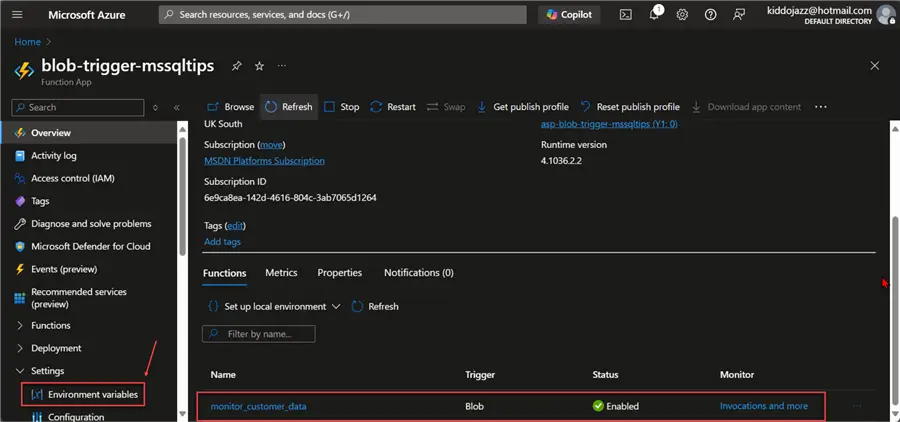Screen dimensions: 900x422
Task: Switch to the Functions tab
Action: click(x=224, y=273)
